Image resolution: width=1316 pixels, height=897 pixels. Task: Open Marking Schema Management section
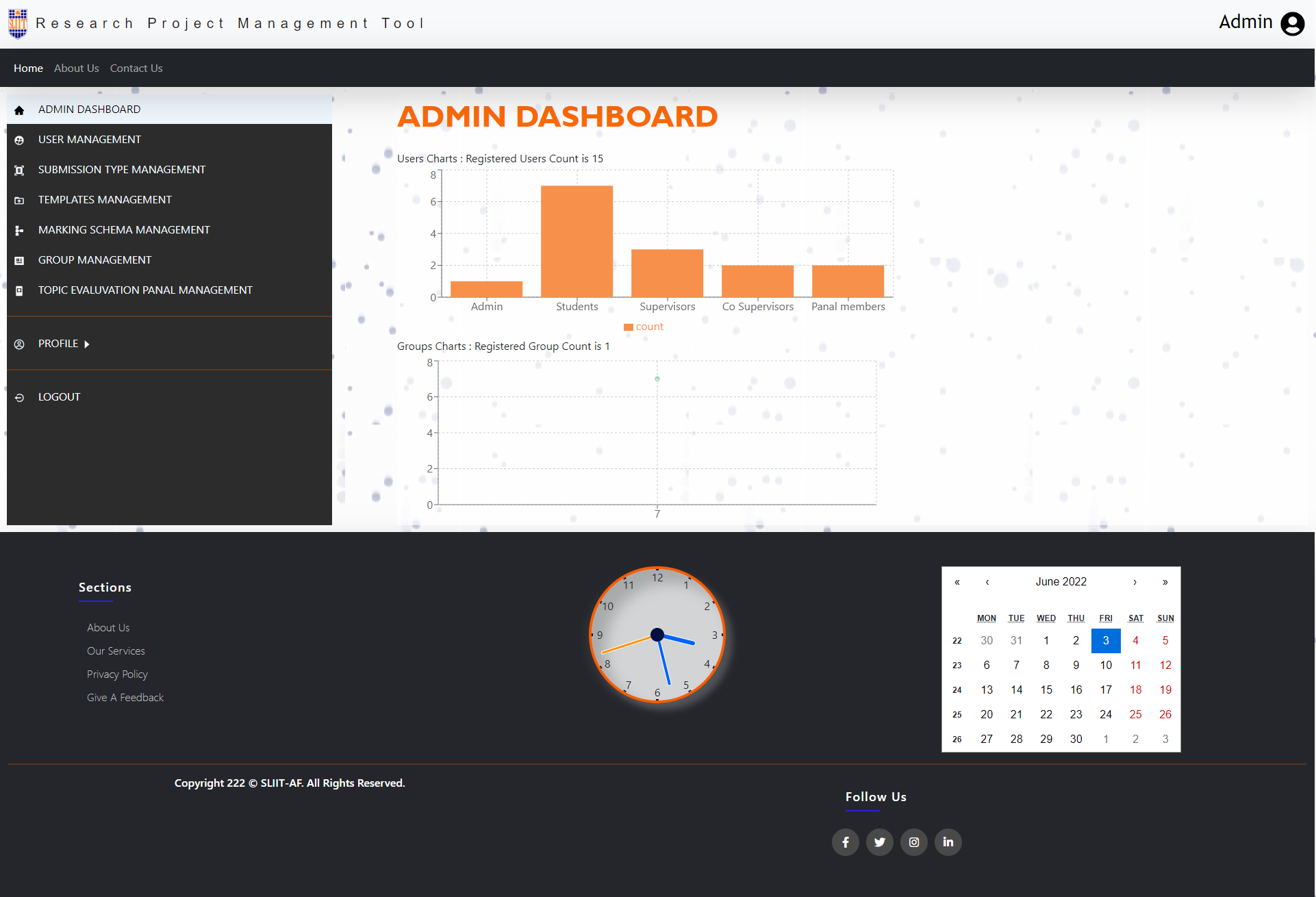point(169,230)
